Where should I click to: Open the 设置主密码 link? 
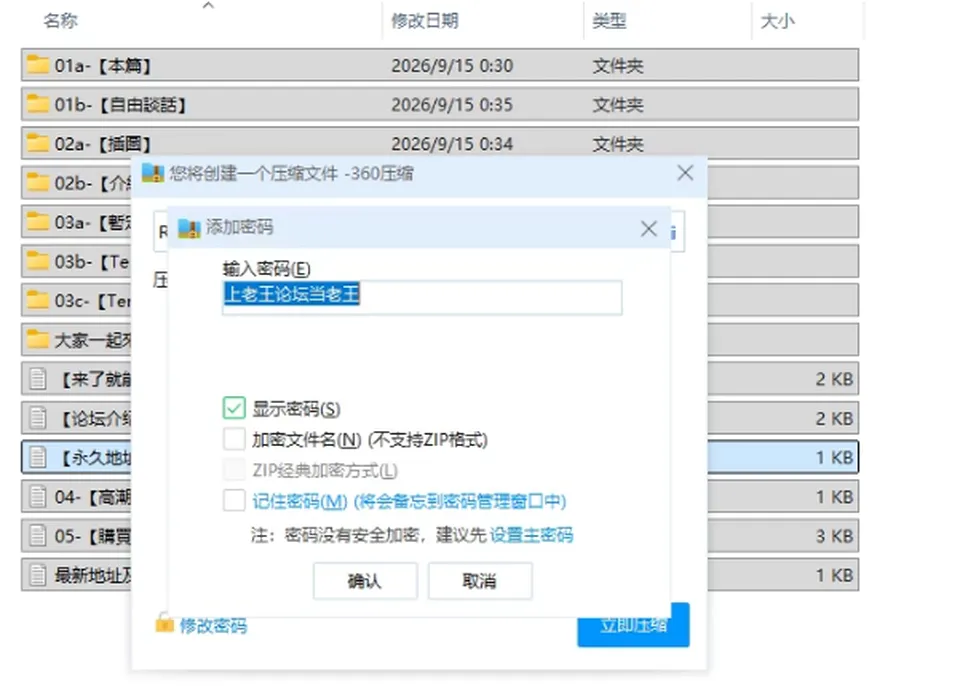[x=531, y=535]
